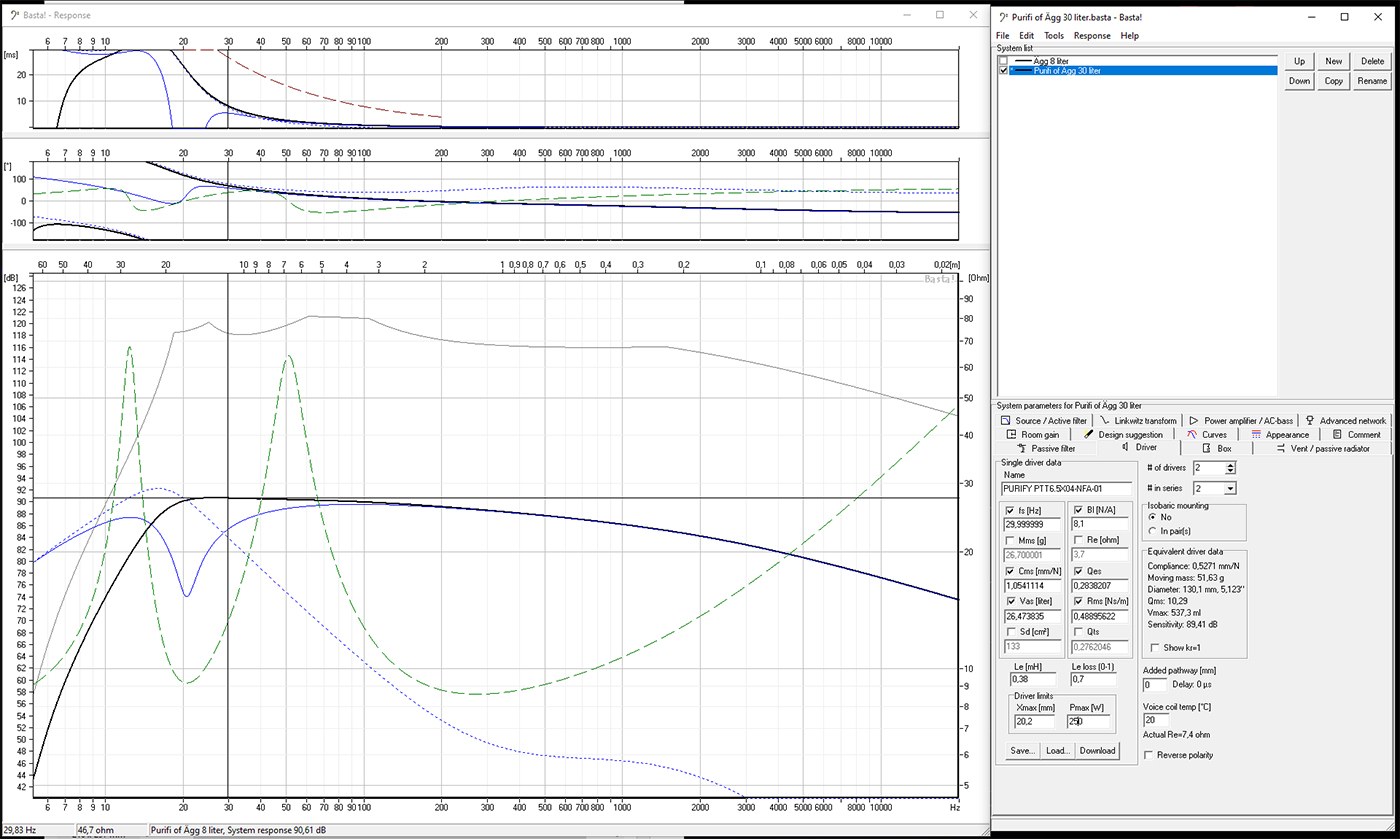
Task: Open the Edit menu
Action: [1027, 35]
